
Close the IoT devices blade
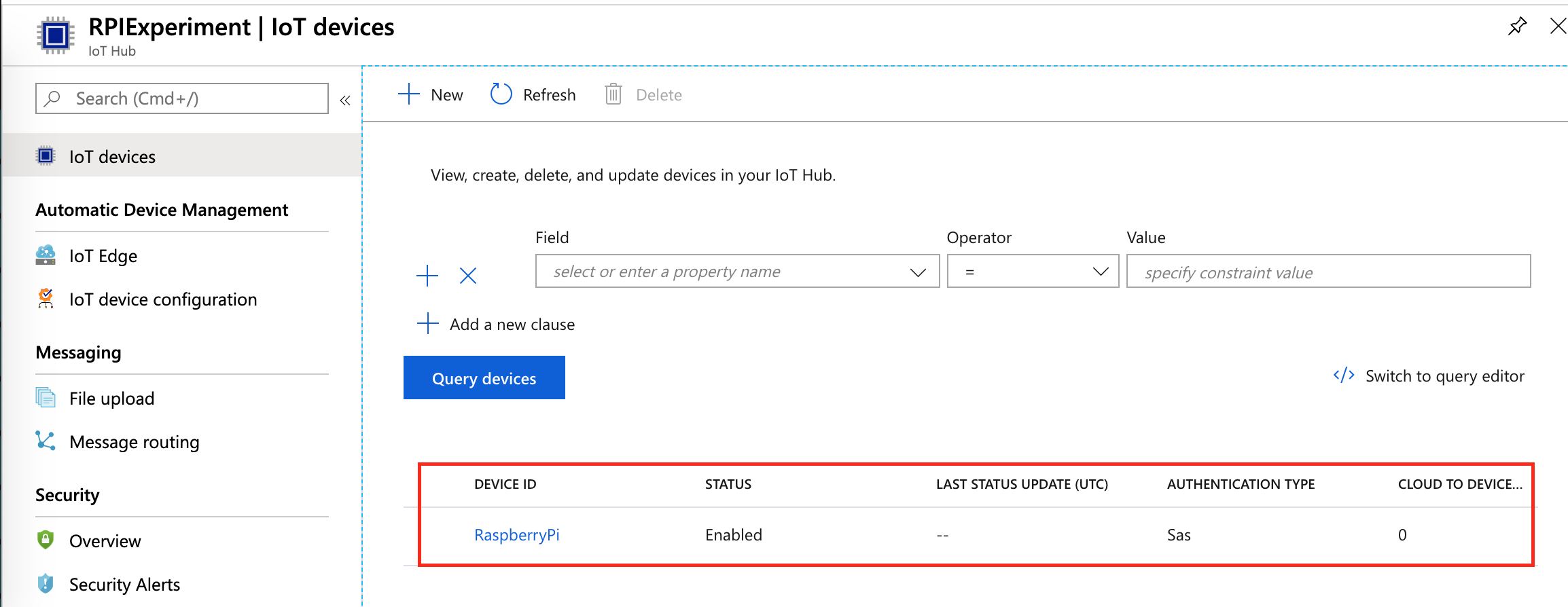tap(1558, 26)
